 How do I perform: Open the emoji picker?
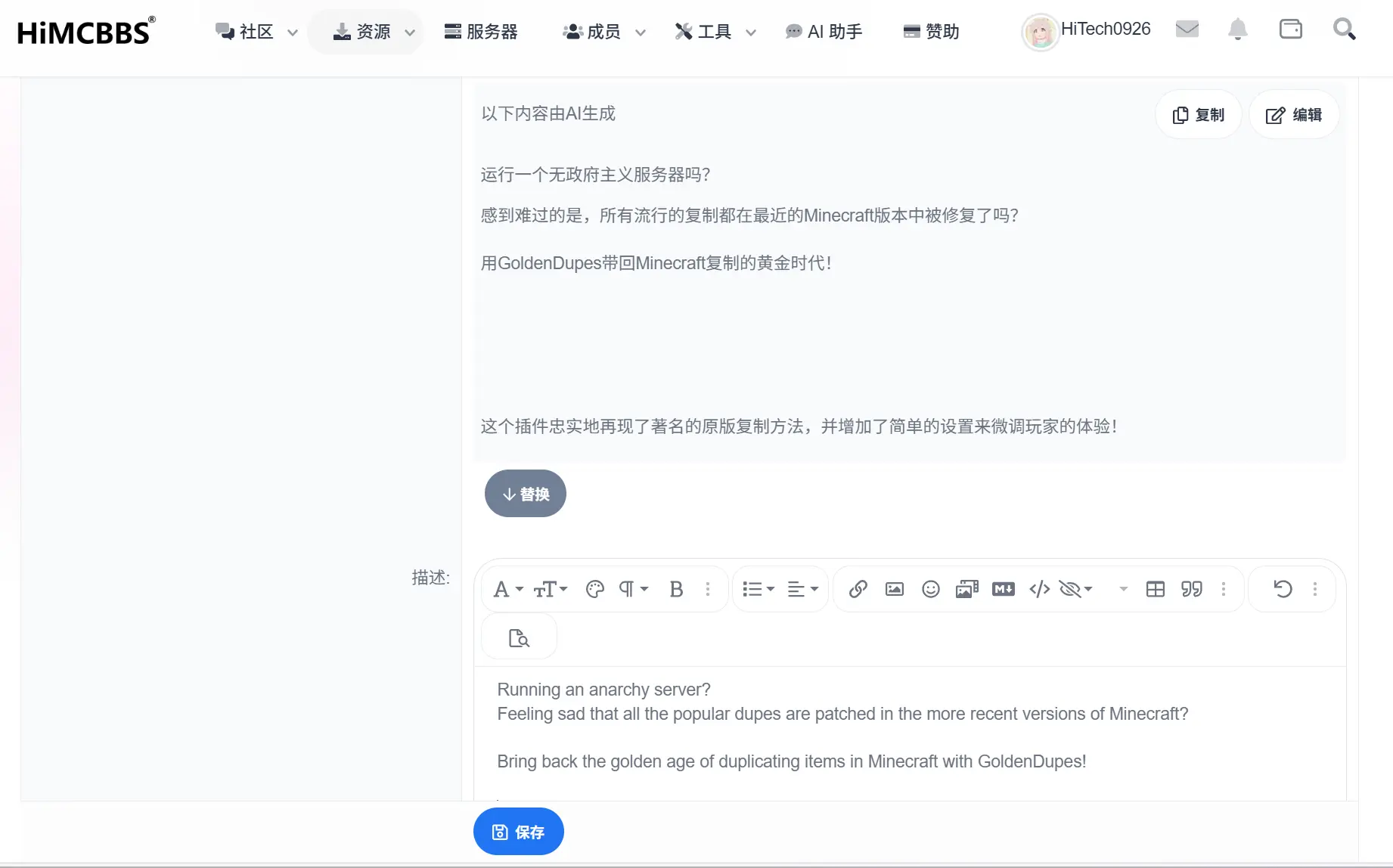pyautogui.click(x=930, y=589)
